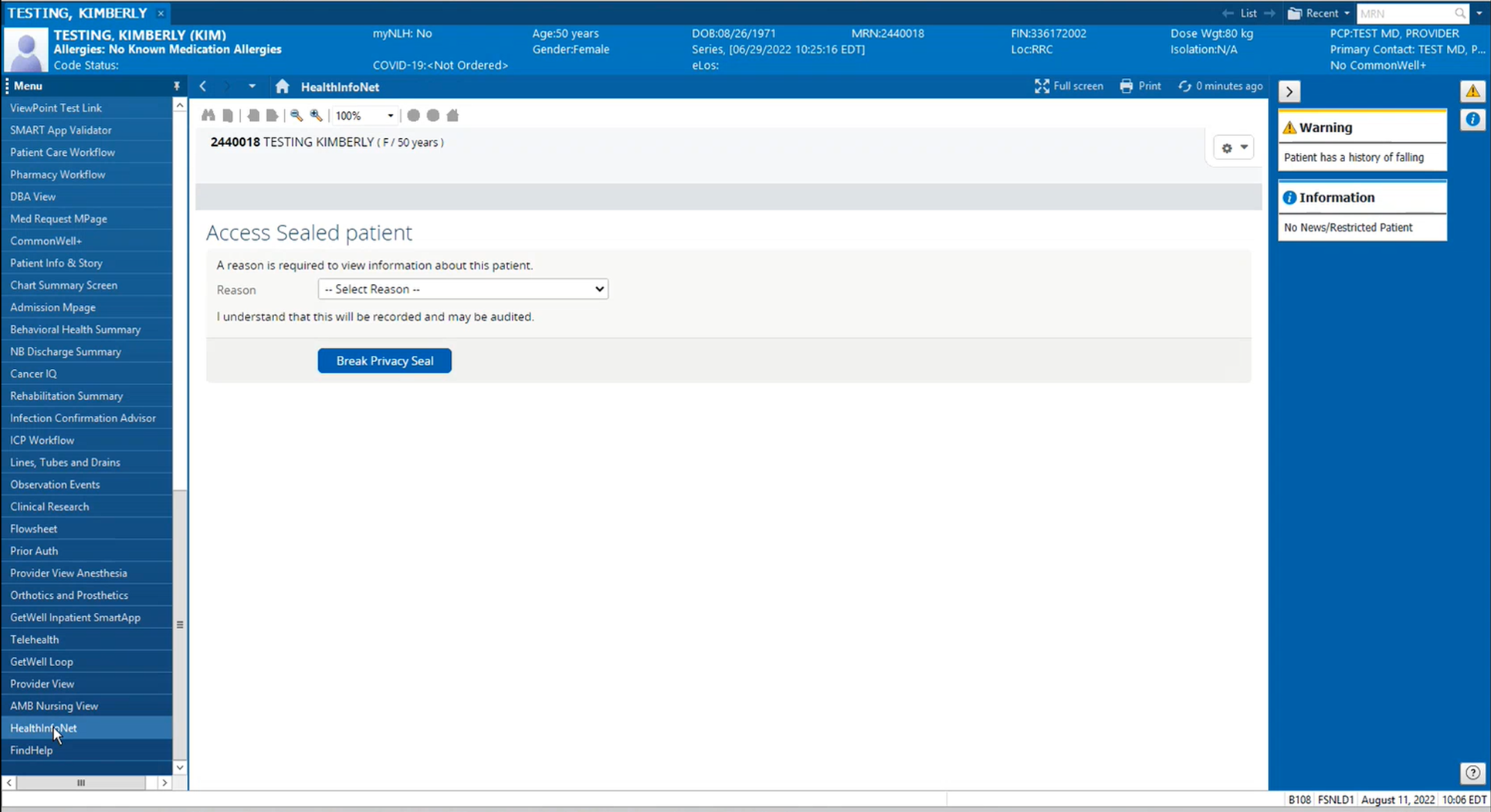Open the 100% zoom level dropdown

[x=390, y=116]
